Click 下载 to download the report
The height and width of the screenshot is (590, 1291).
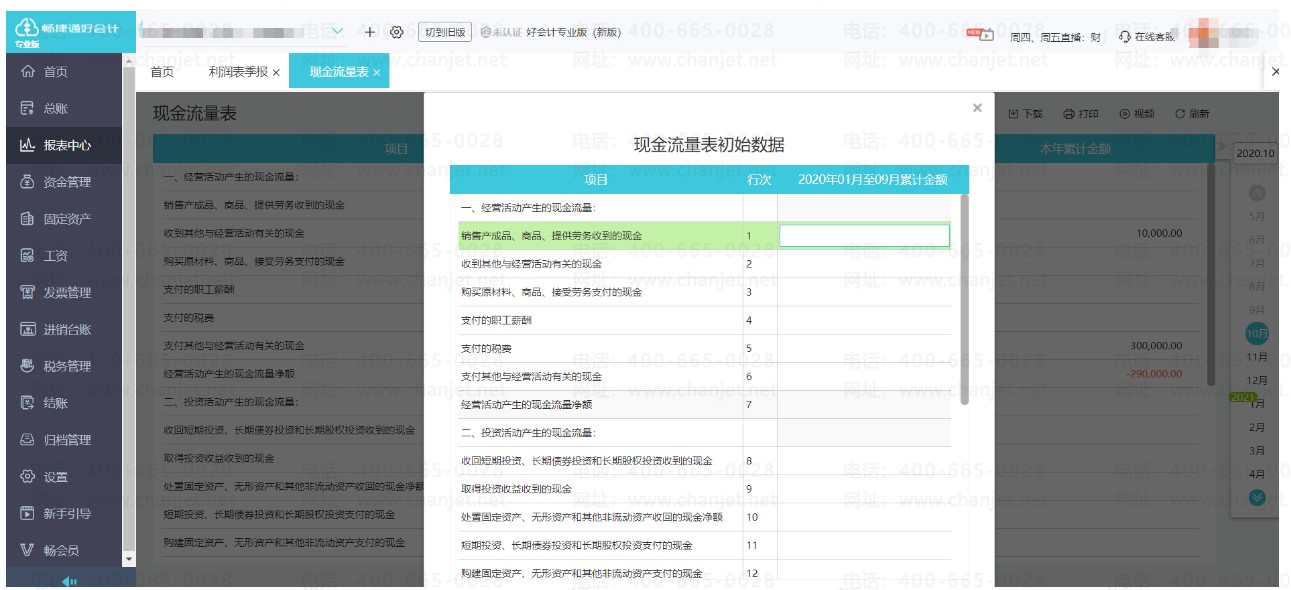[x=1025, y=114]
